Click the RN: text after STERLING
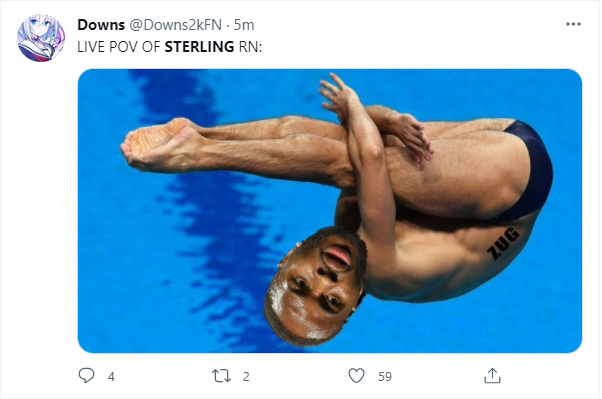 coord(250,47)
